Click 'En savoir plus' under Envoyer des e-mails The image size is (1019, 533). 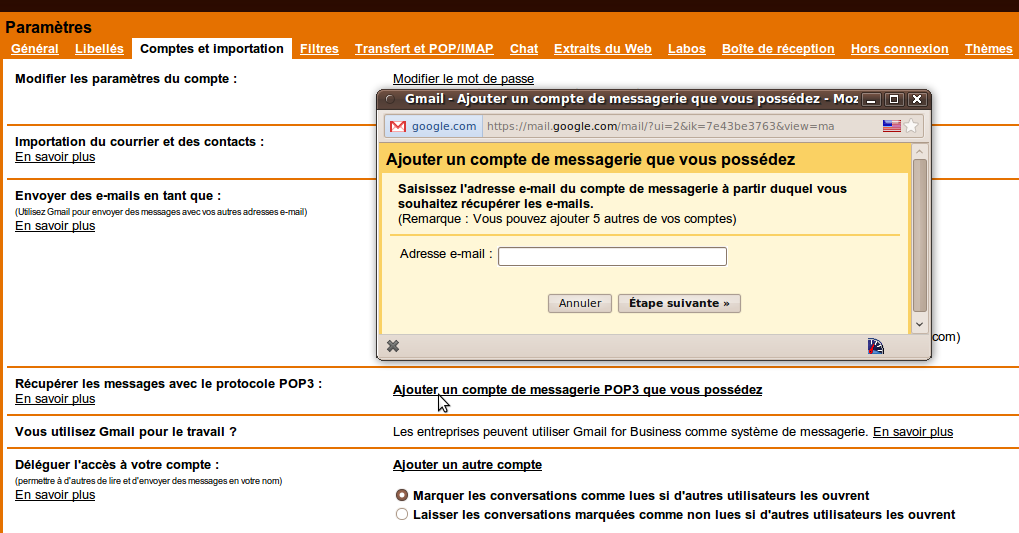tap(55, 226)
